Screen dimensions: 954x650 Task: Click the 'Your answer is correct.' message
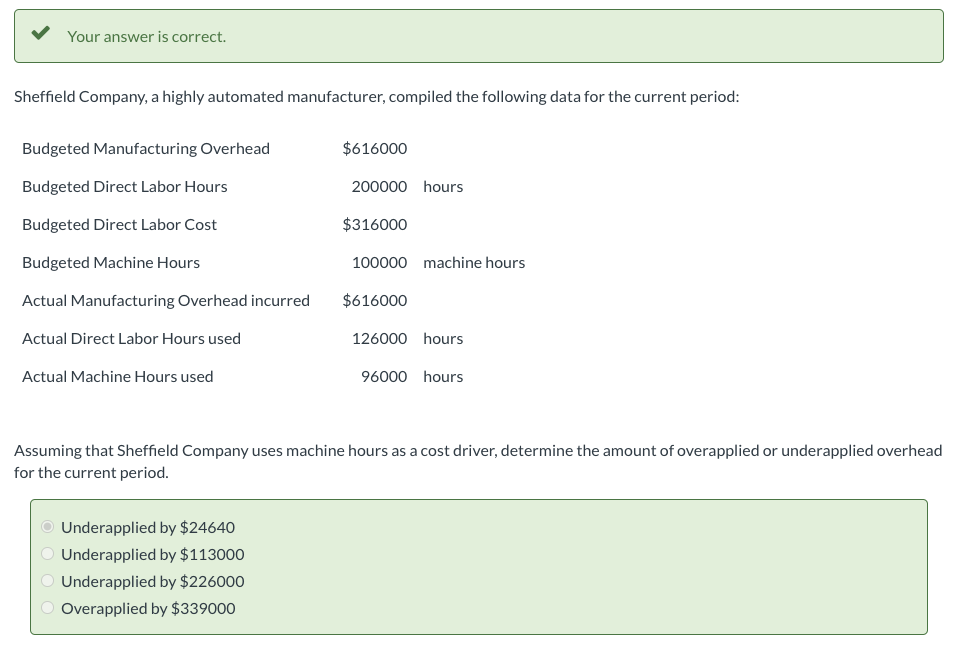point(147,37)
